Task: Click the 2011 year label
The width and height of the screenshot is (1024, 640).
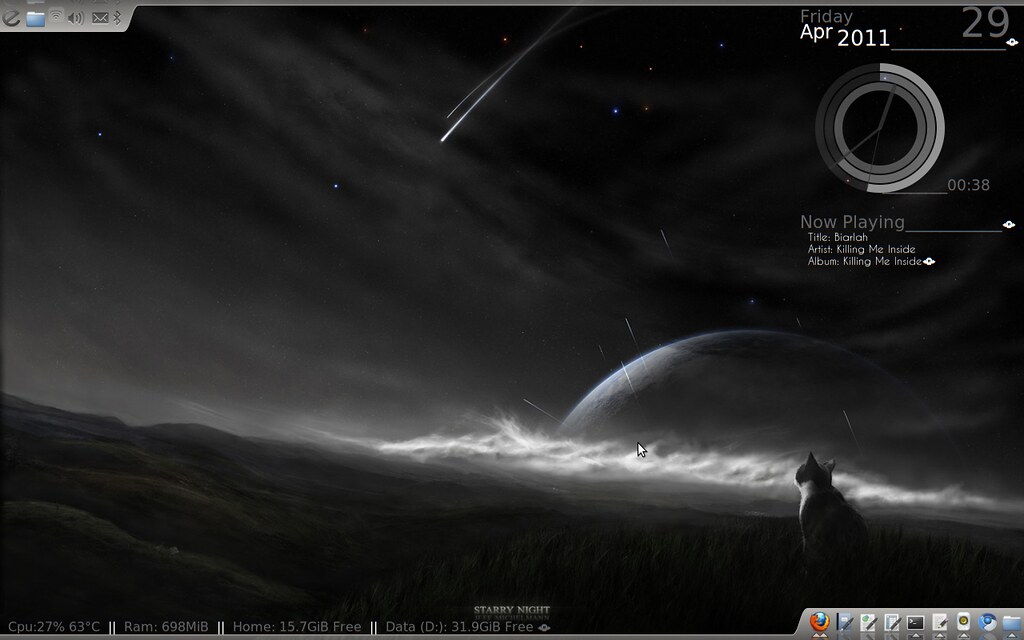Action: click(x=863, y=38)
